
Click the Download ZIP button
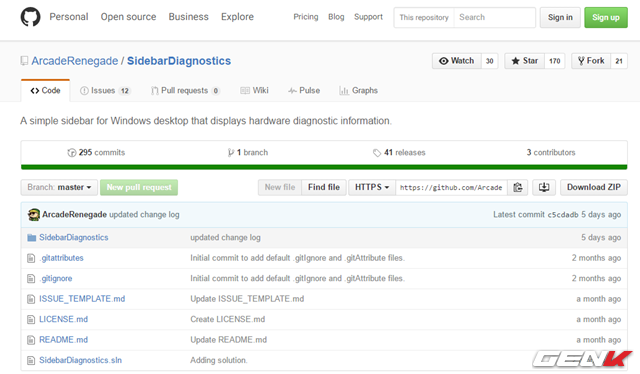pyautogui.click(x=593, y=187)
